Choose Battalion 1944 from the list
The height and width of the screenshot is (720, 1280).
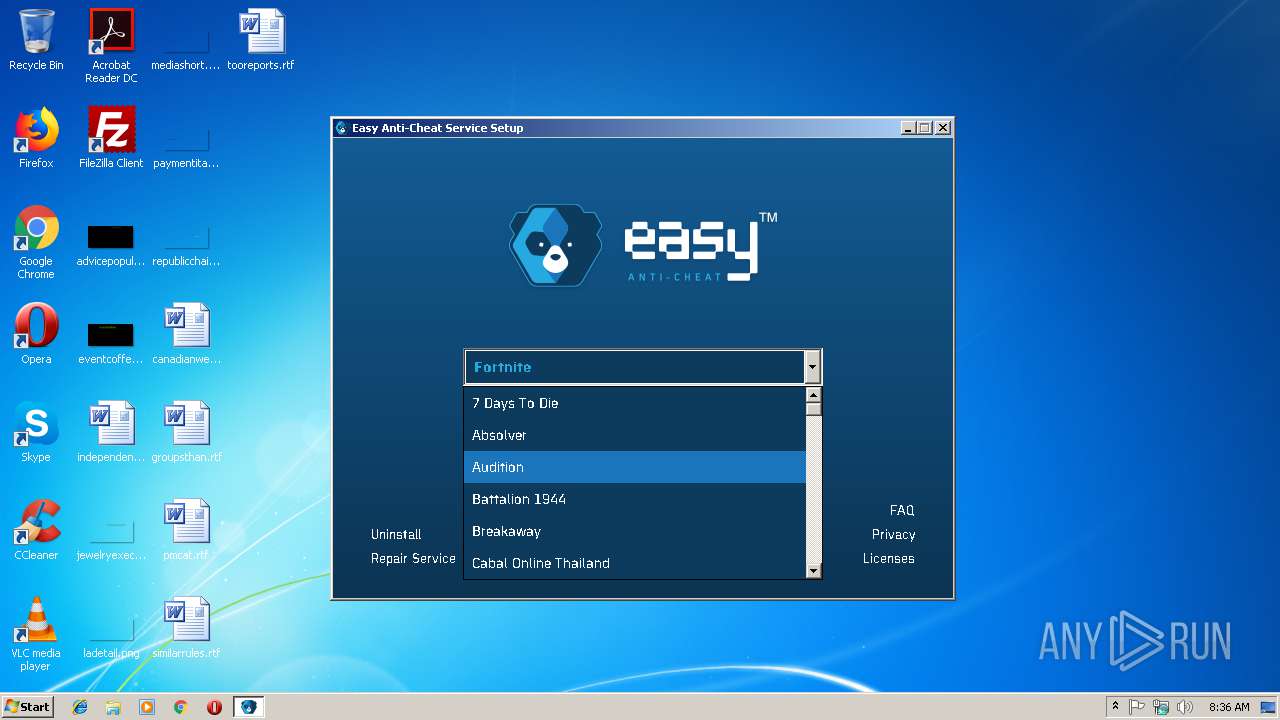point(635,499)
